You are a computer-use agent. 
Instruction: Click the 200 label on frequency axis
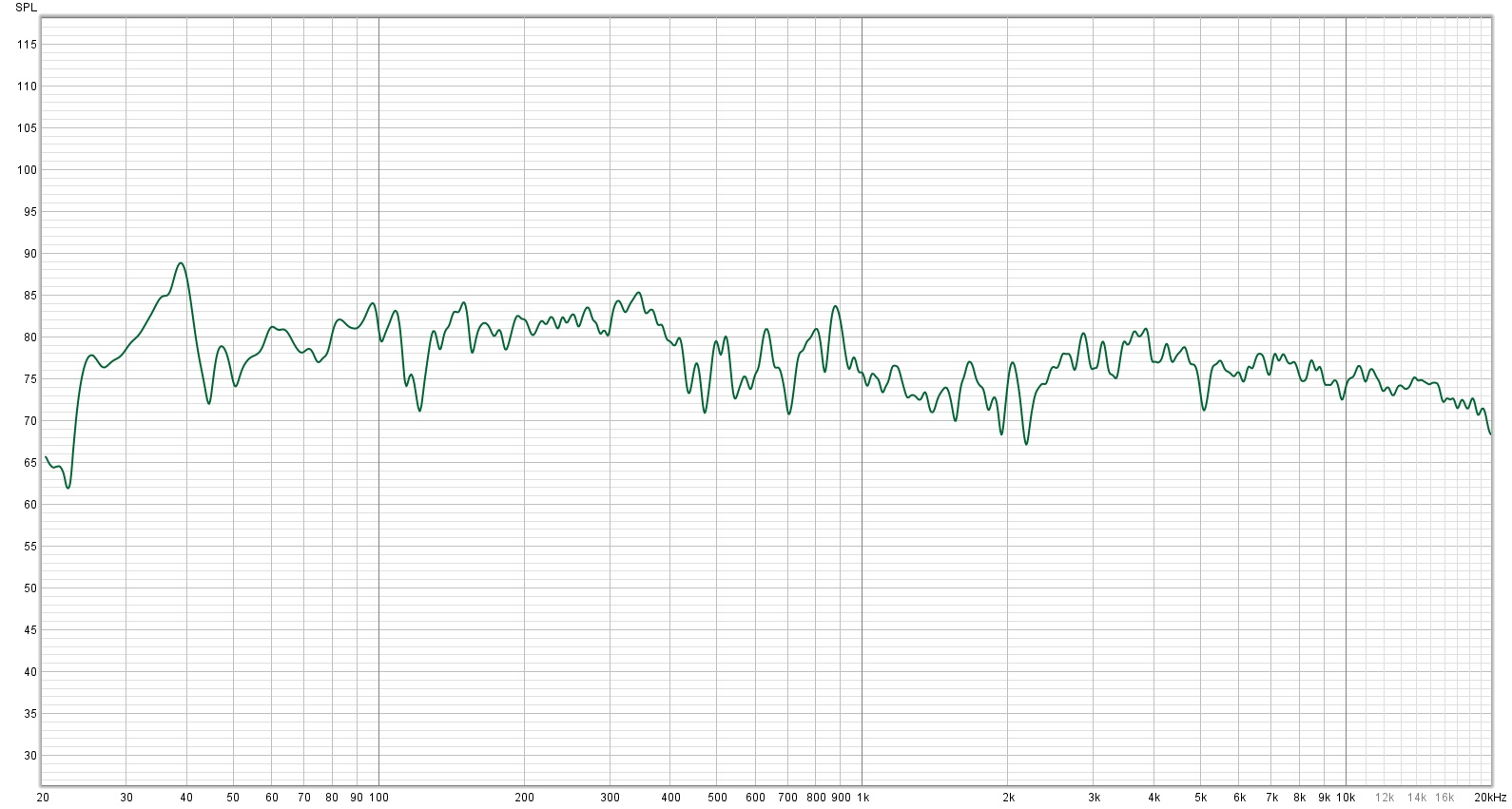click(x=524, y=798)
